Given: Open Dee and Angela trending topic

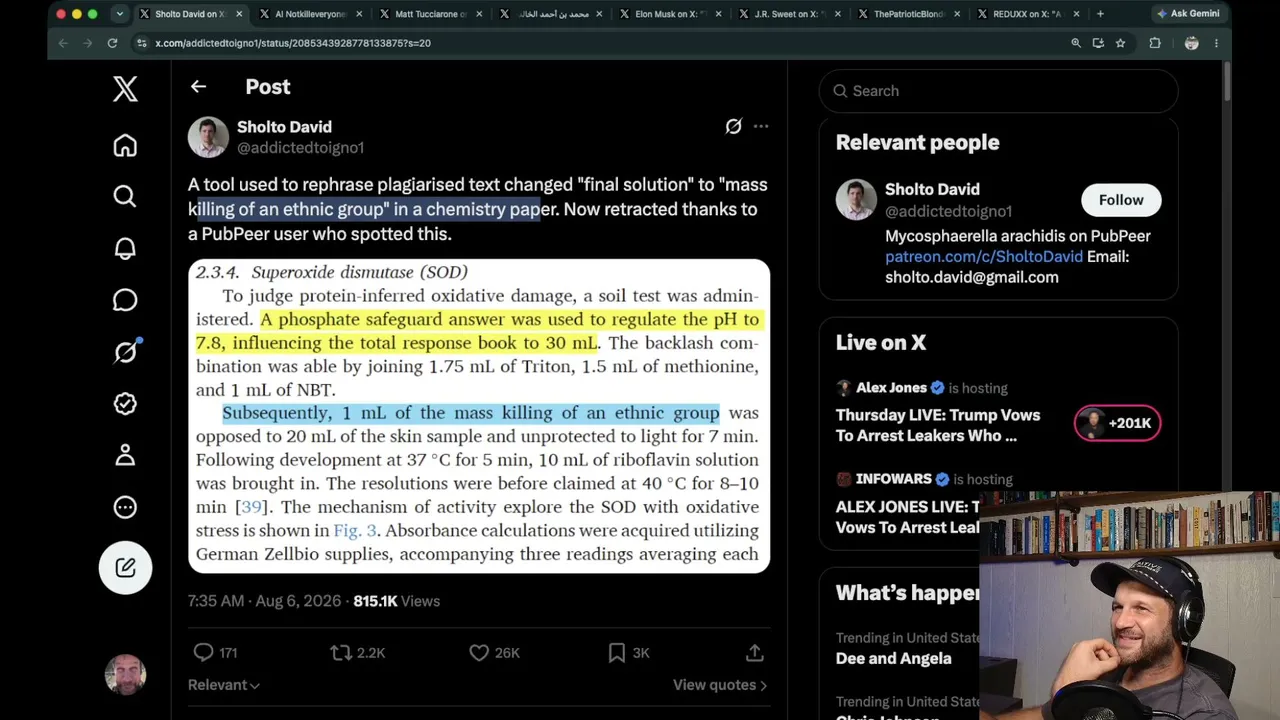Looking at the screenshot, I should pyautogui.click(x=893, y=658).
